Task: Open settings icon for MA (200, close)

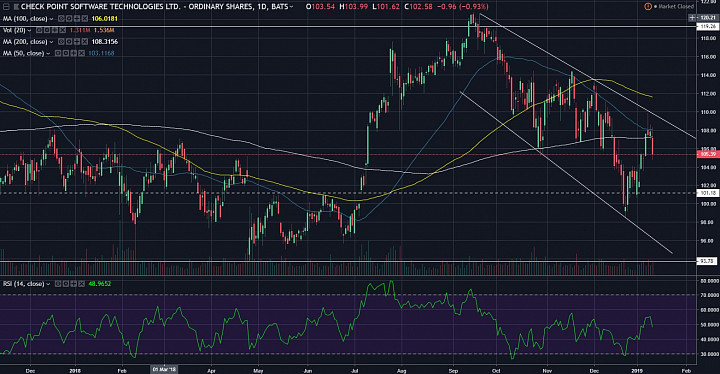Action: pyautogui.click(x=69, y=42)
